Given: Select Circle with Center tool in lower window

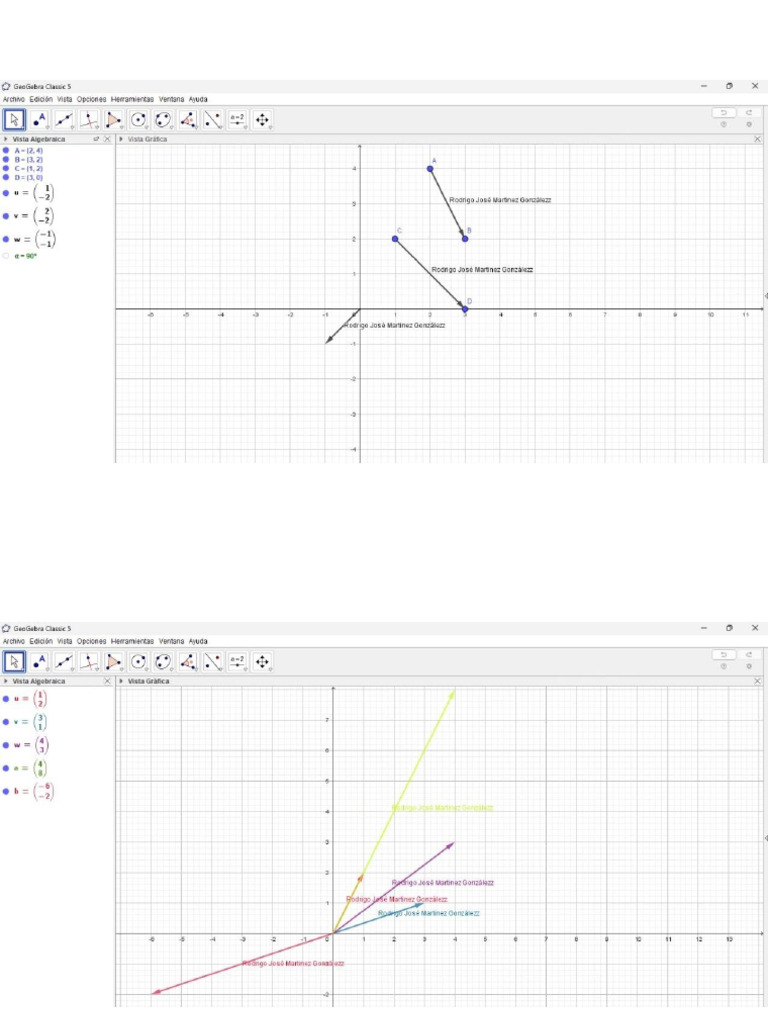Looking at the screenshot, I should (x=138, y=662).
